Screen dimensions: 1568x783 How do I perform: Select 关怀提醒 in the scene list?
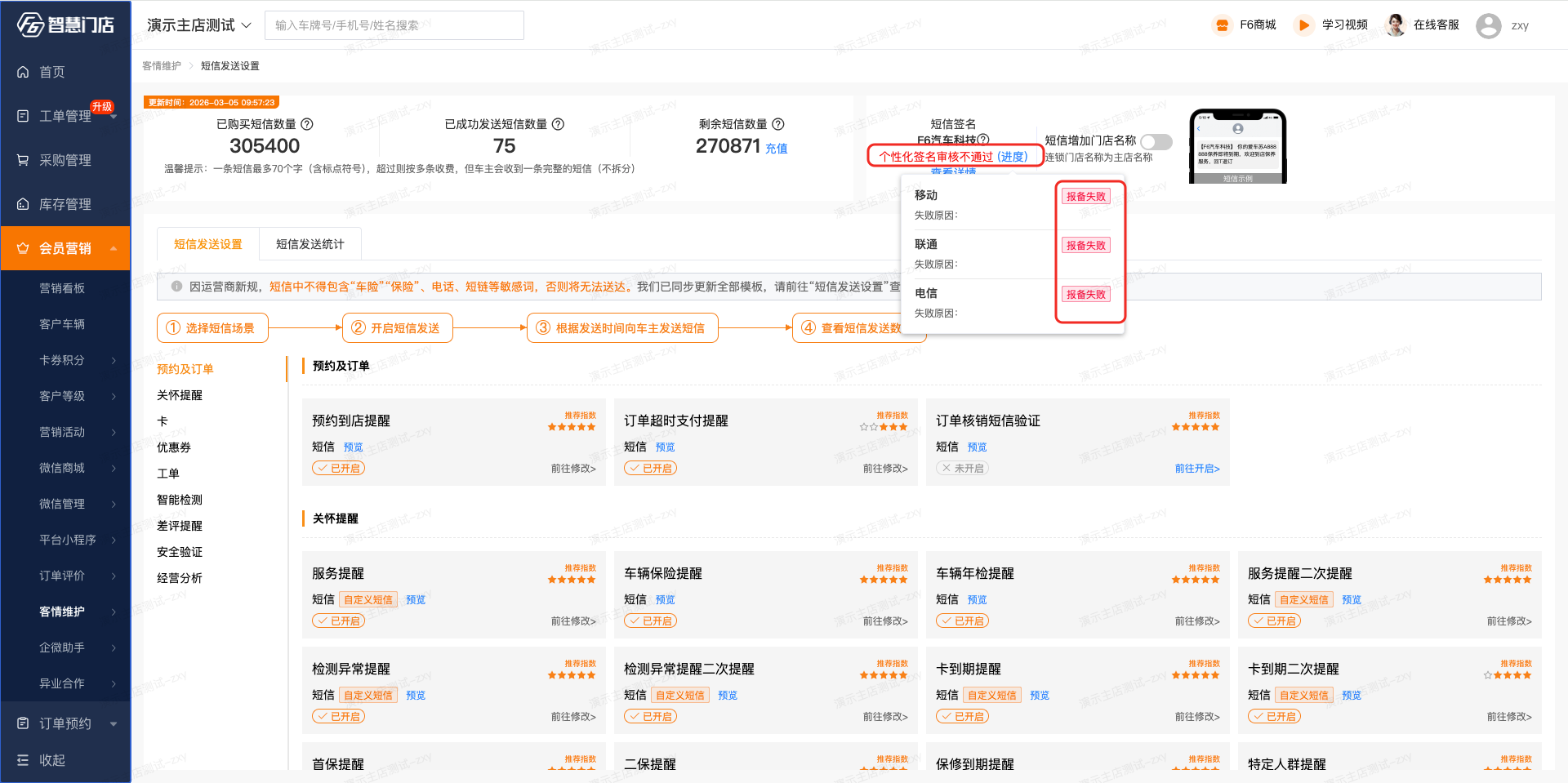click(x=180, y=395)
